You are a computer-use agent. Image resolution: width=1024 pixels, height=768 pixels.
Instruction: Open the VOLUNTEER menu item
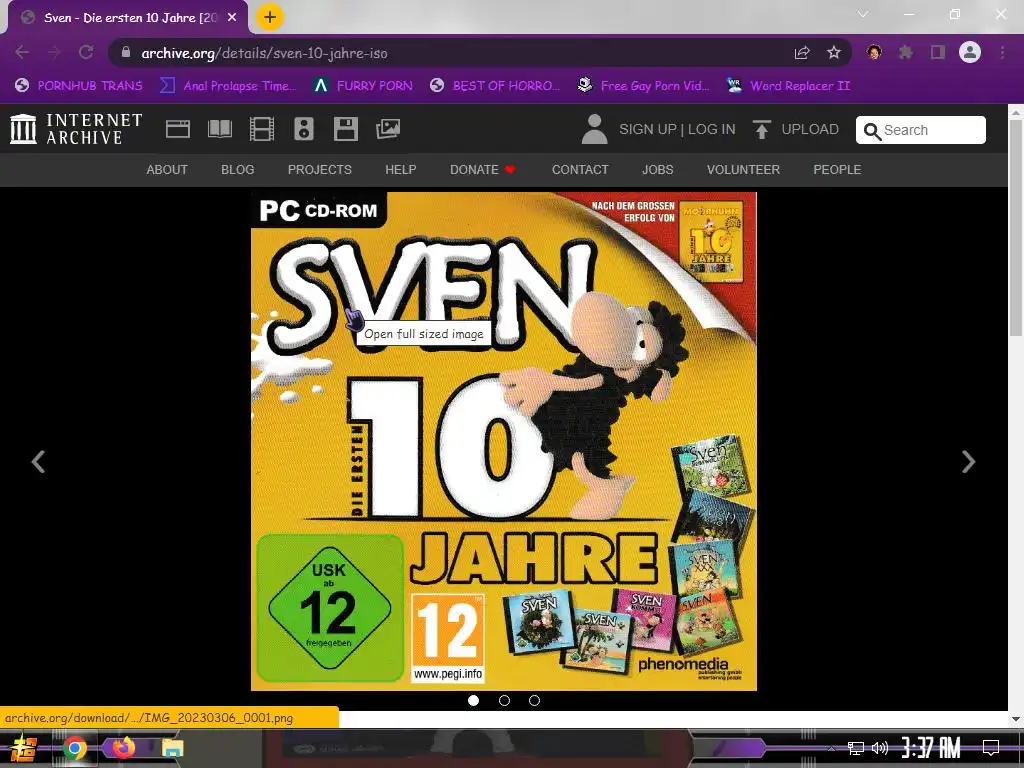[743, 170]
